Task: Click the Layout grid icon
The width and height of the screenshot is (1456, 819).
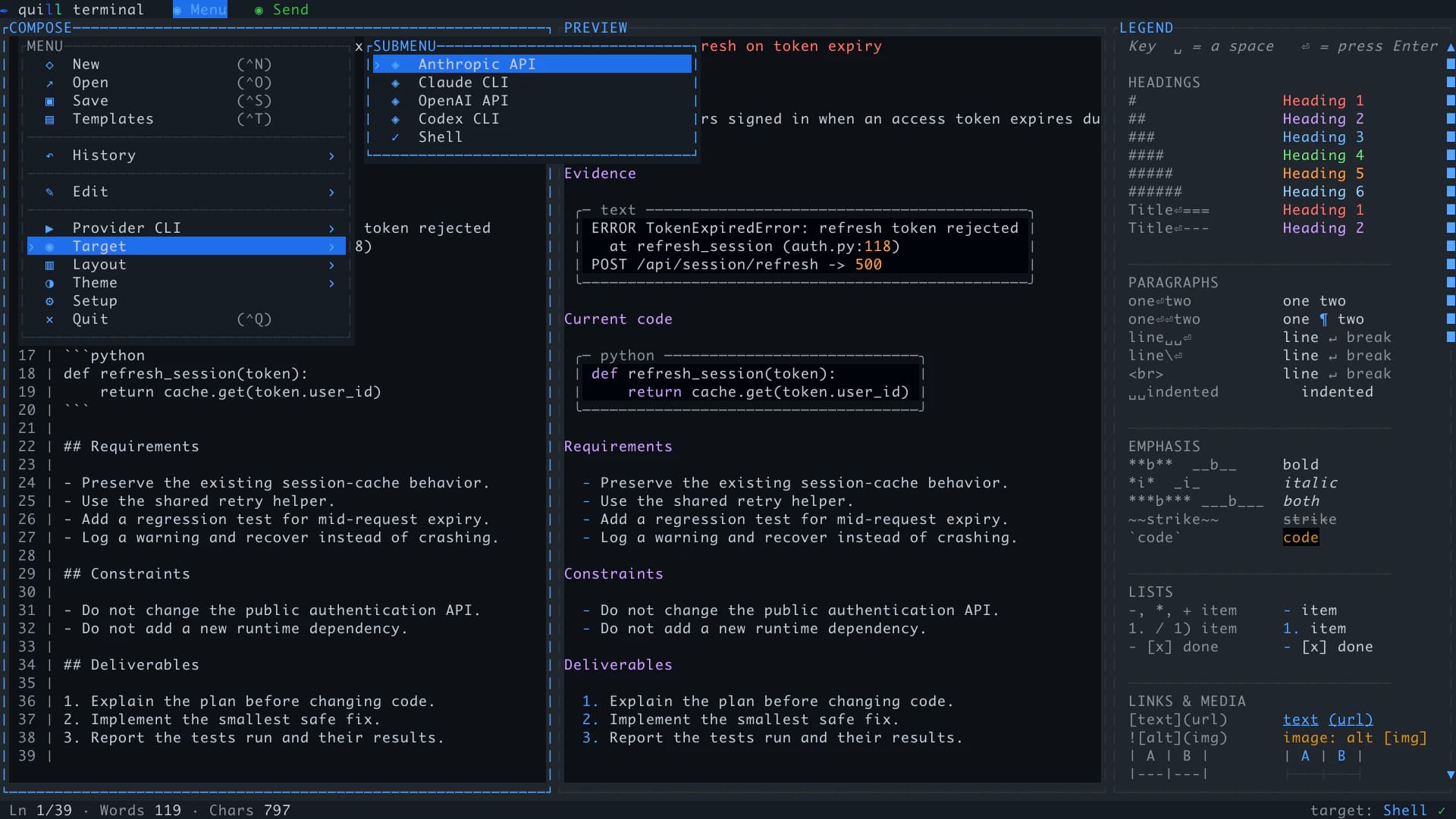Action: click(49, 265)
